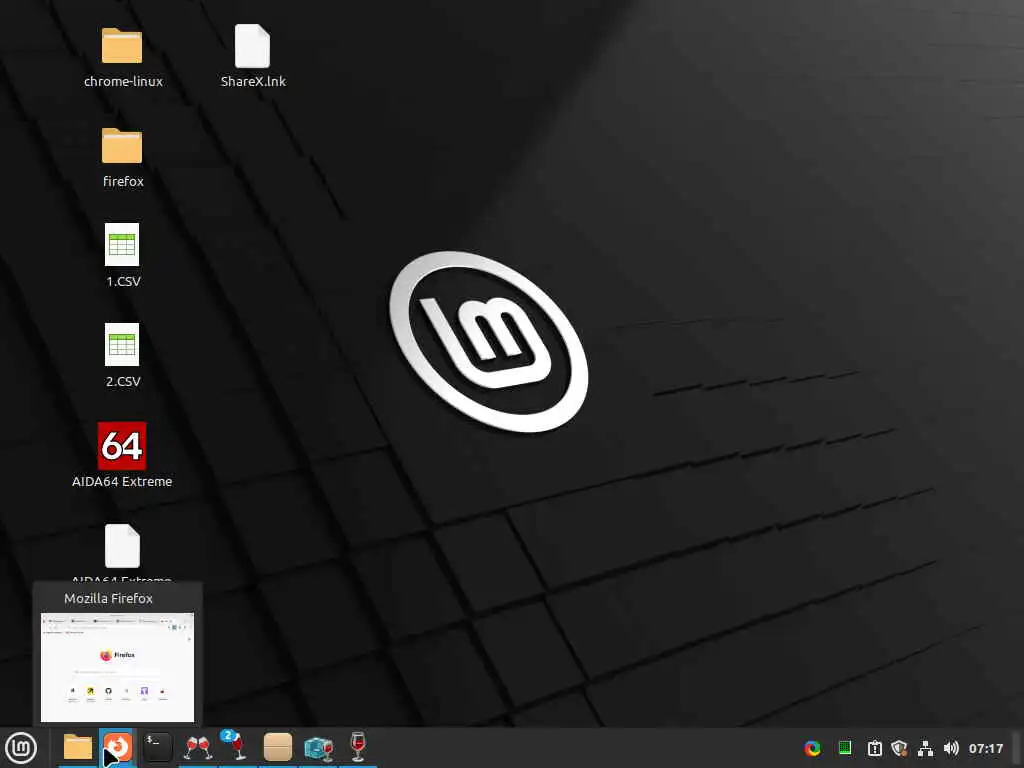The width and height of the screenshot is (1024, 768).
Task: Open the file manager from the taskbar
Action: 78,748
